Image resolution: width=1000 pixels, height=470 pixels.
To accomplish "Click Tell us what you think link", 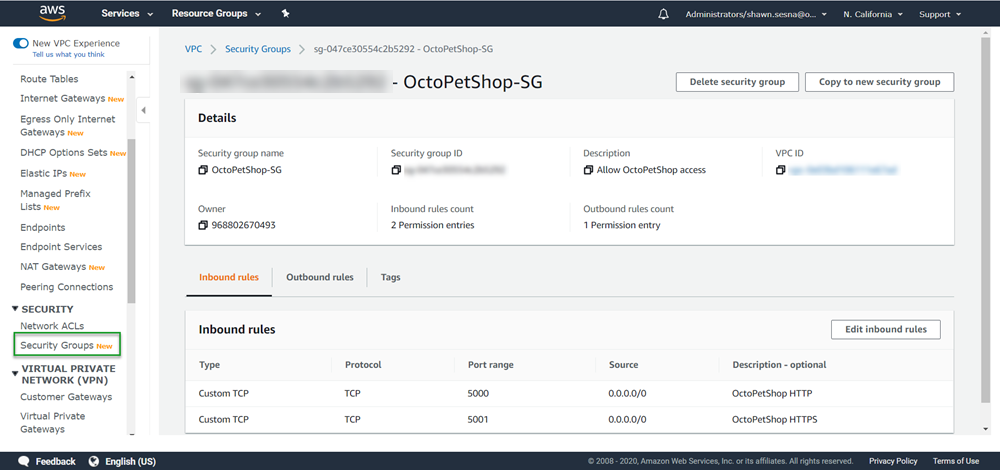I will pos(68,55).
